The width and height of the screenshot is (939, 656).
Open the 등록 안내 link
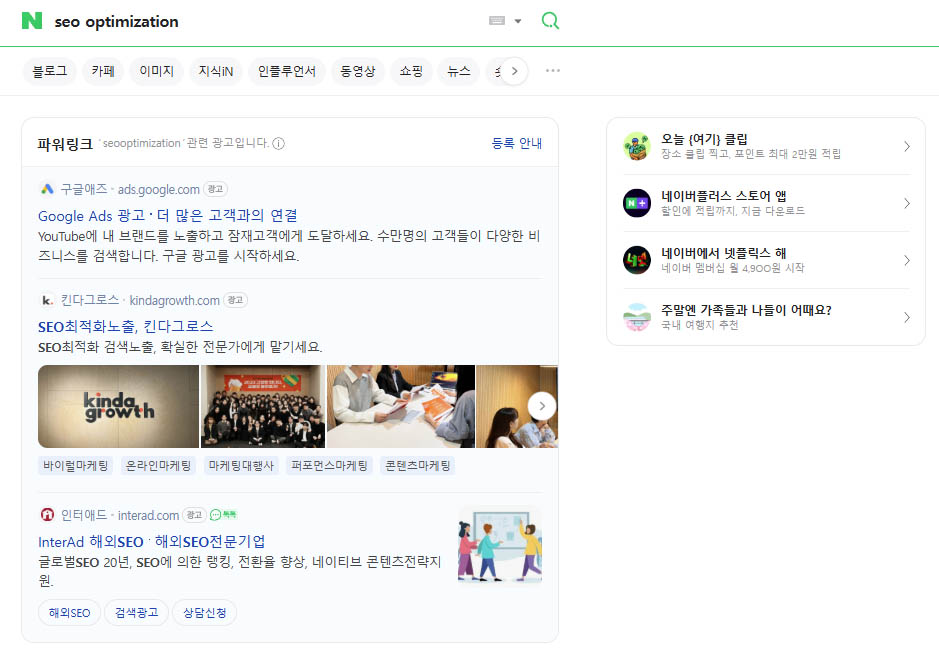(517, 143)
